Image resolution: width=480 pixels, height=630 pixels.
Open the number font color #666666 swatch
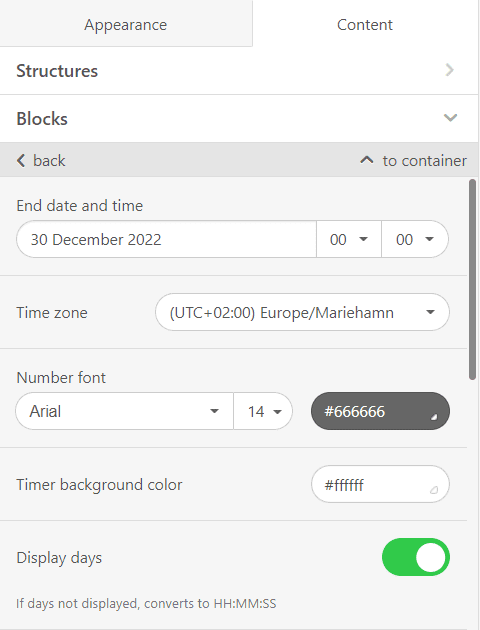pos(380,411)
